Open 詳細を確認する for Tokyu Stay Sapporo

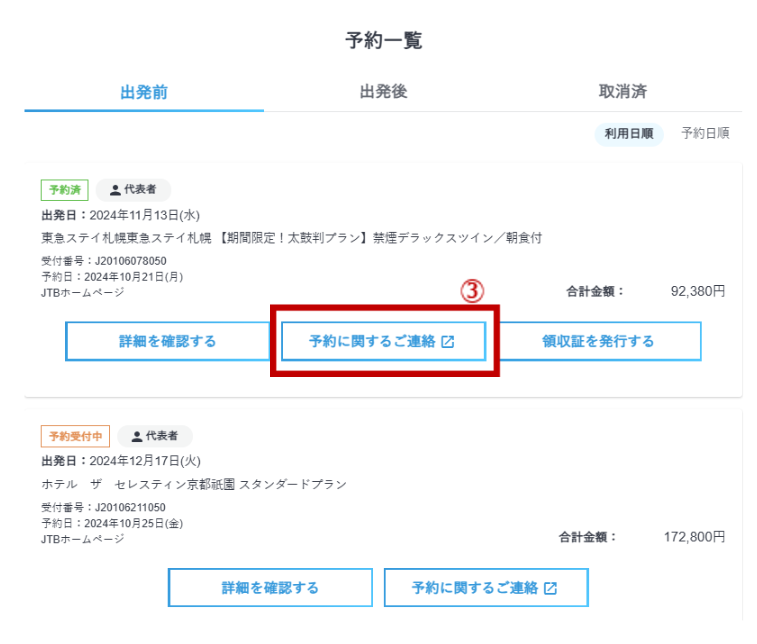[x=167, y=341]
